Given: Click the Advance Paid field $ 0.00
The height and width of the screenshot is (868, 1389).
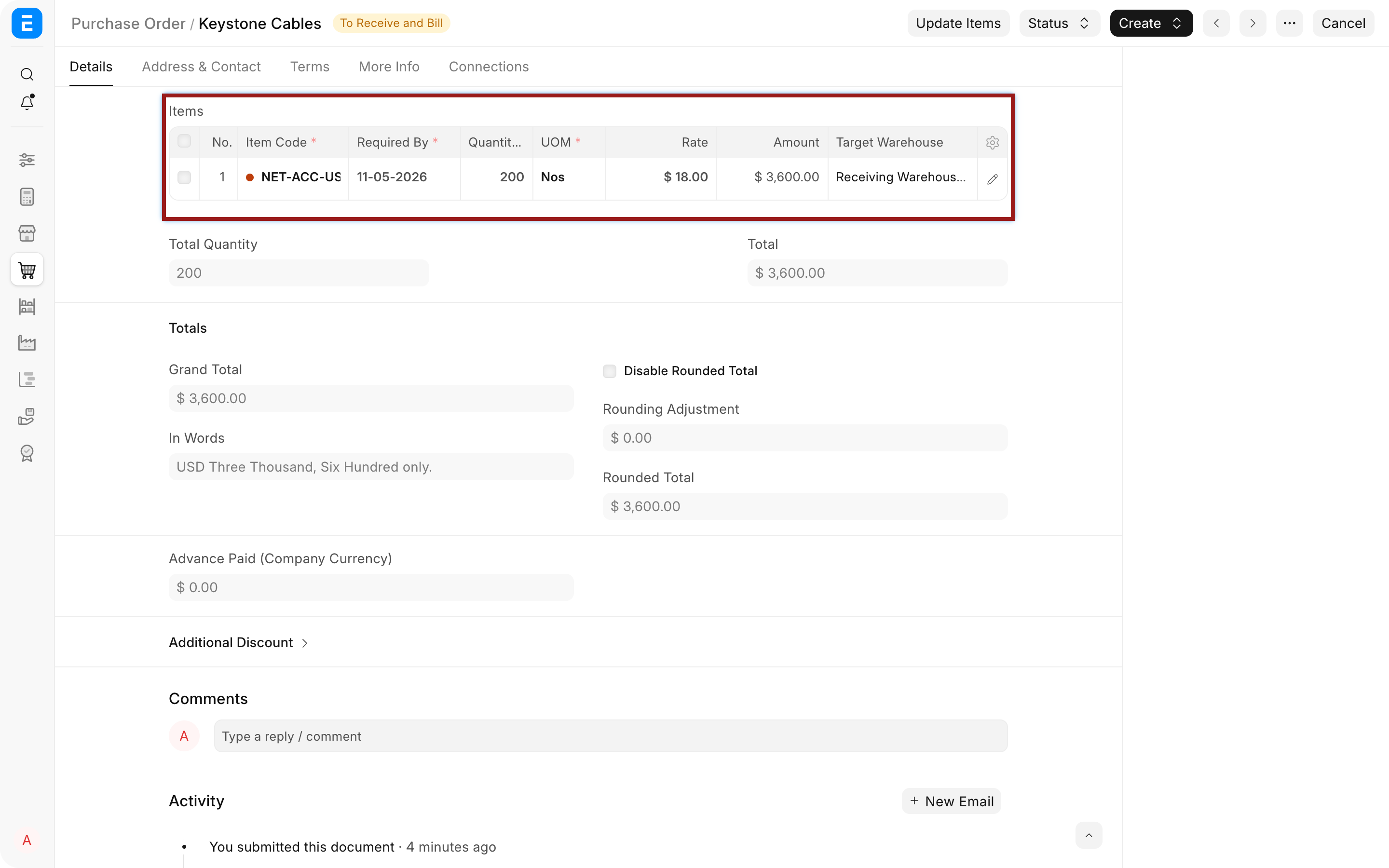Looking at the screenshot, I should (x=371, y=587).
